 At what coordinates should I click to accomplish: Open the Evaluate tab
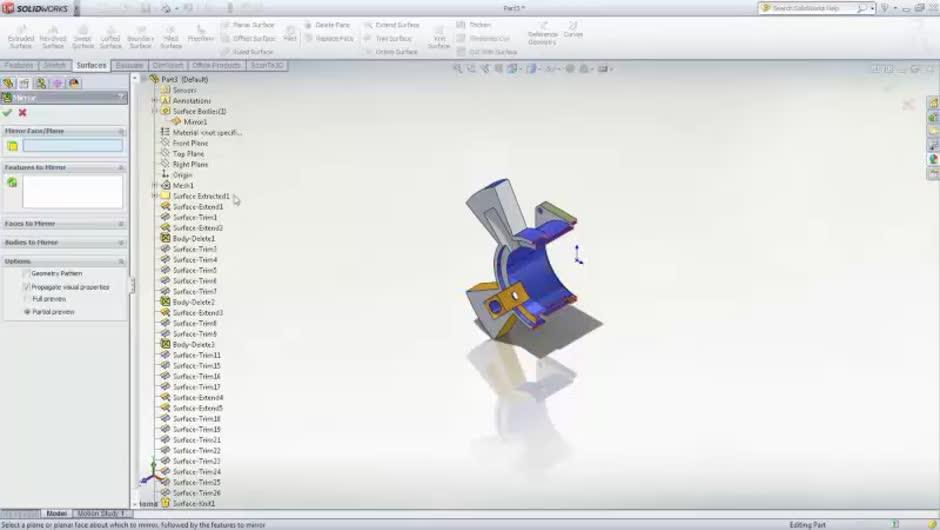click(129, 65)
